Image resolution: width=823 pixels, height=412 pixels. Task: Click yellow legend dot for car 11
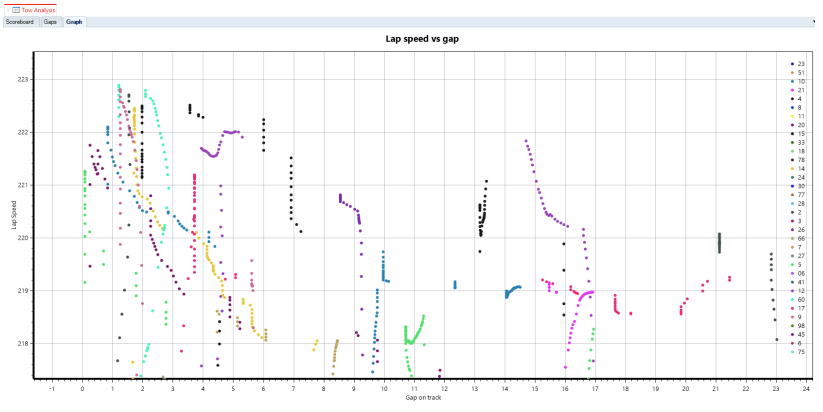pyautogui.click(x=793, y=117)
